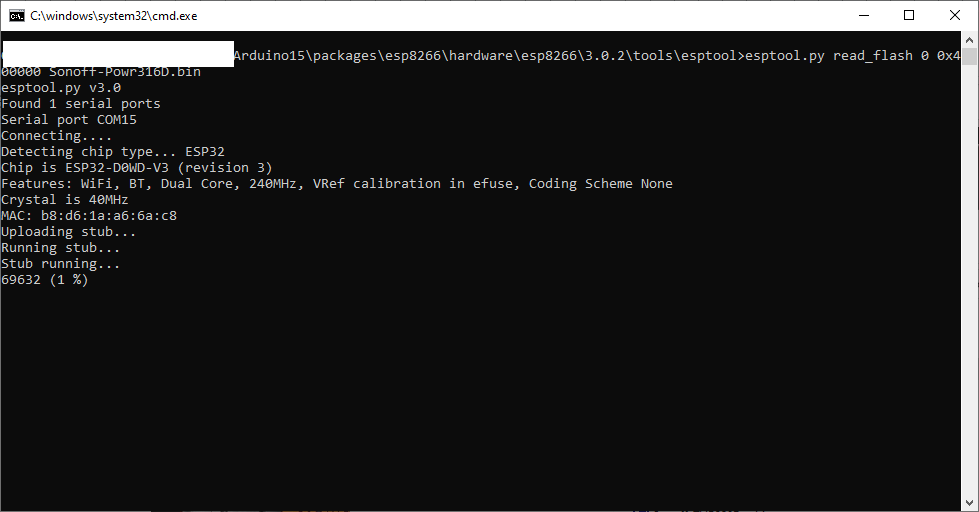Screen dimensions: 979x512
Task: Click the MAC address b8:d6:1a:a6:6a:c8
Action: 109,216
